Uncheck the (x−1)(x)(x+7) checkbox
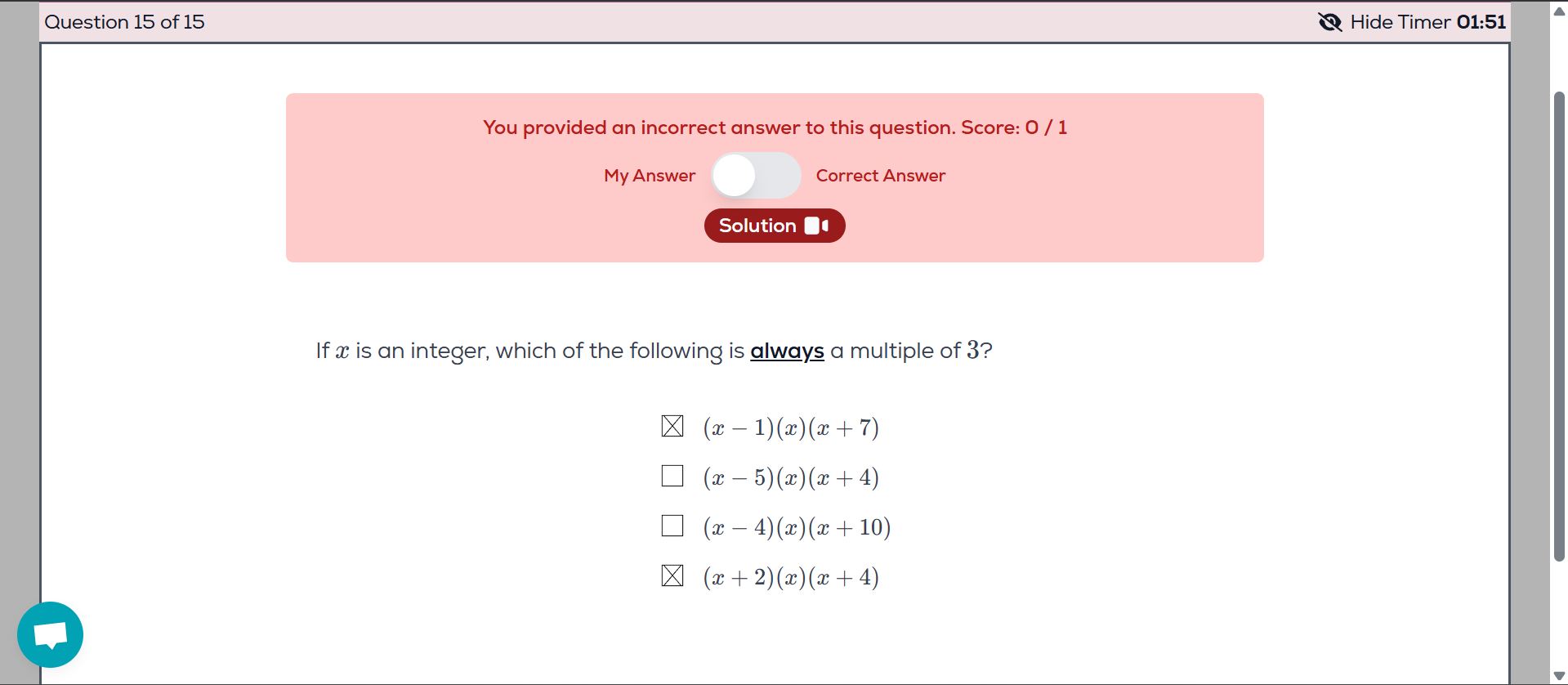1568x685 pixels. 672,426
